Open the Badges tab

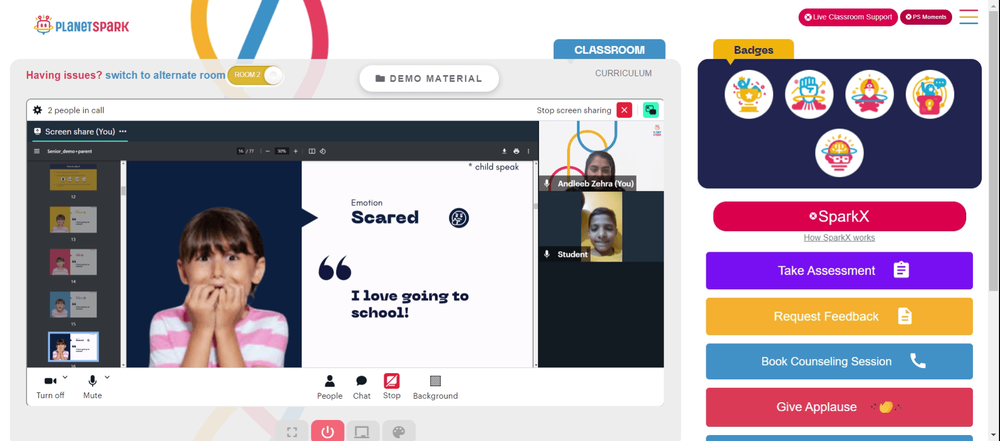click(753, 50)
